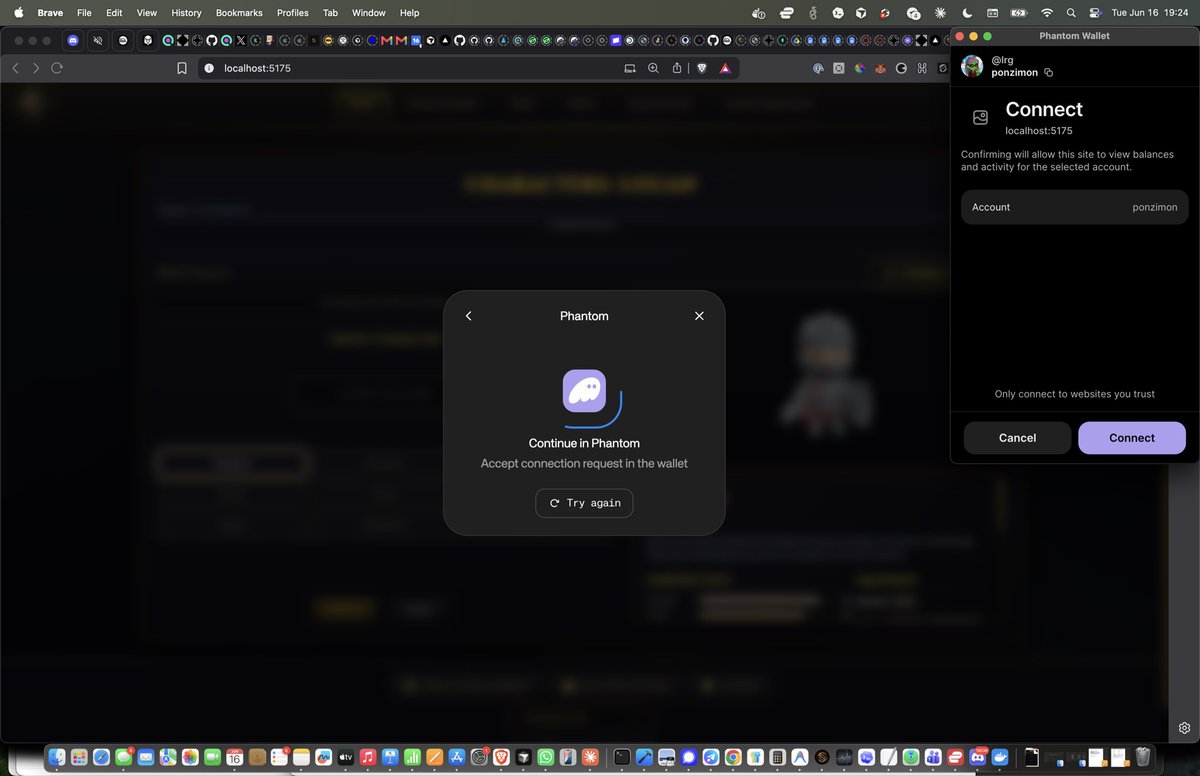1200x776 pixels.
Task: Open the View menu
Action: point(147,13)
